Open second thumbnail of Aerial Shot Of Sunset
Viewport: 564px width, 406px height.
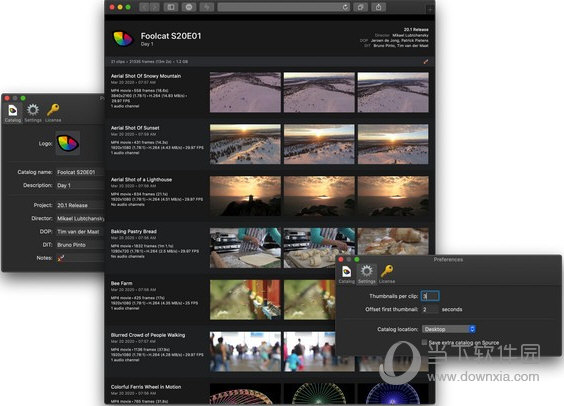coord(319,144)
